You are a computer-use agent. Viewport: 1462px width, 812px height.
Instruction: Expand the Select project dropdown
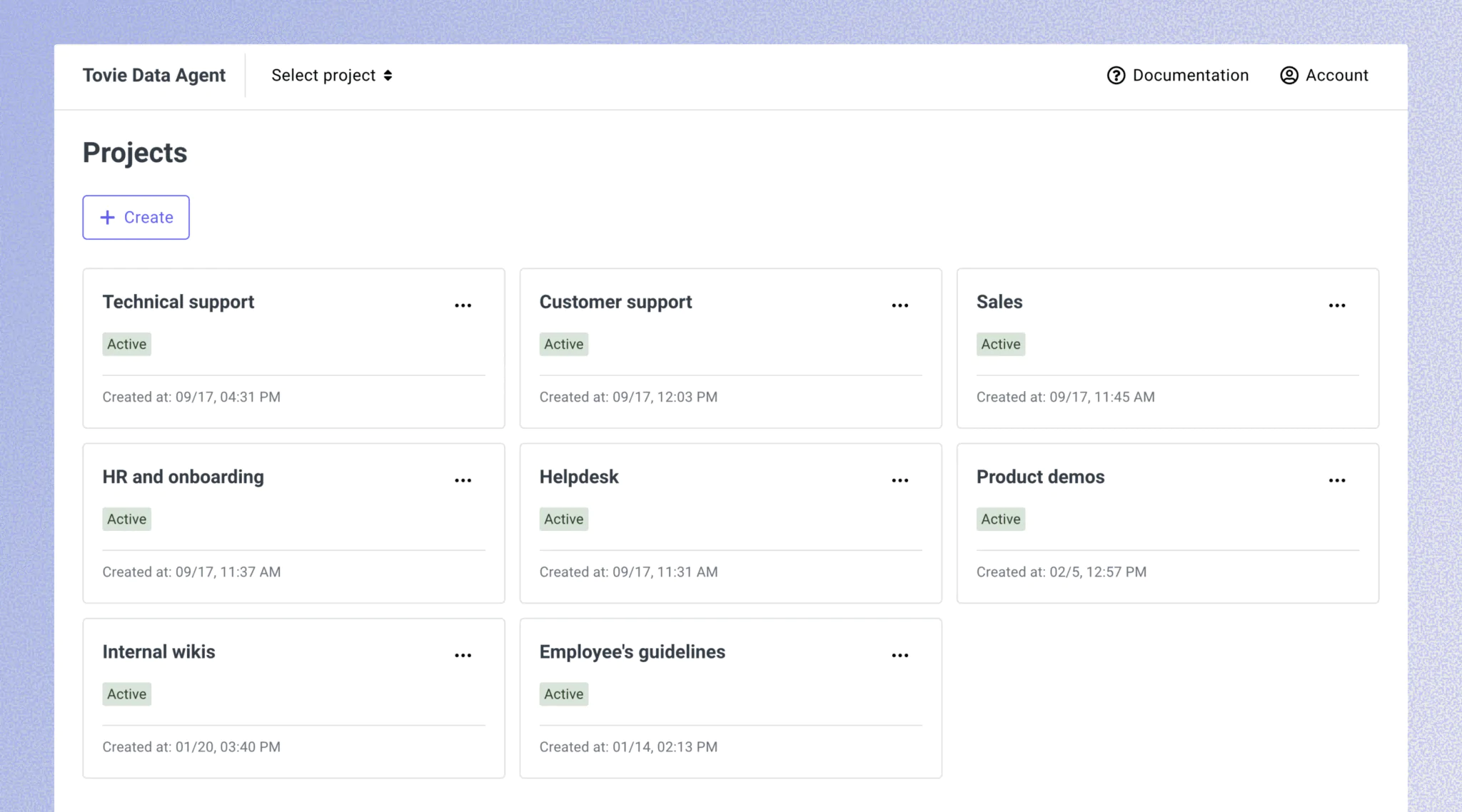coord(332,76)
